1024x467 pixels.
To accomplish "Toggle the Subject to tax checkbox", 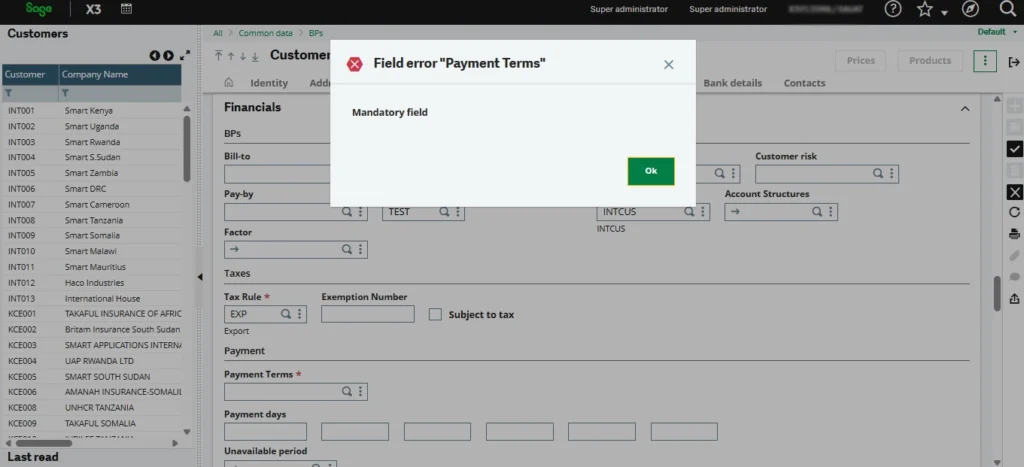I will click(x=435, y=314).
